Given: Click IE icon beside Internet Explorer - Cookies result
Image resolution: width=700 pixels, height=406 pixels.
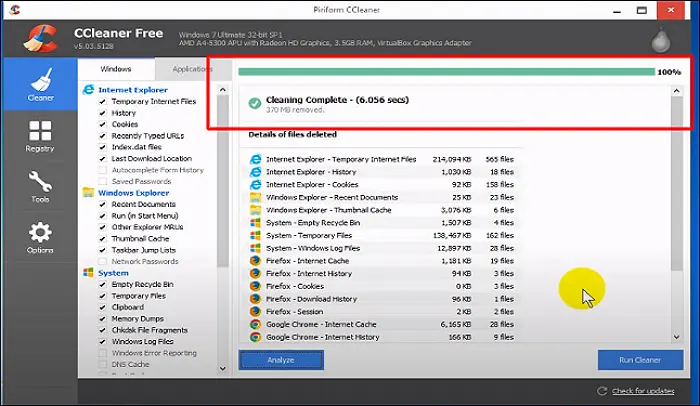Looking at the screenshot, I should pos(255,184).
